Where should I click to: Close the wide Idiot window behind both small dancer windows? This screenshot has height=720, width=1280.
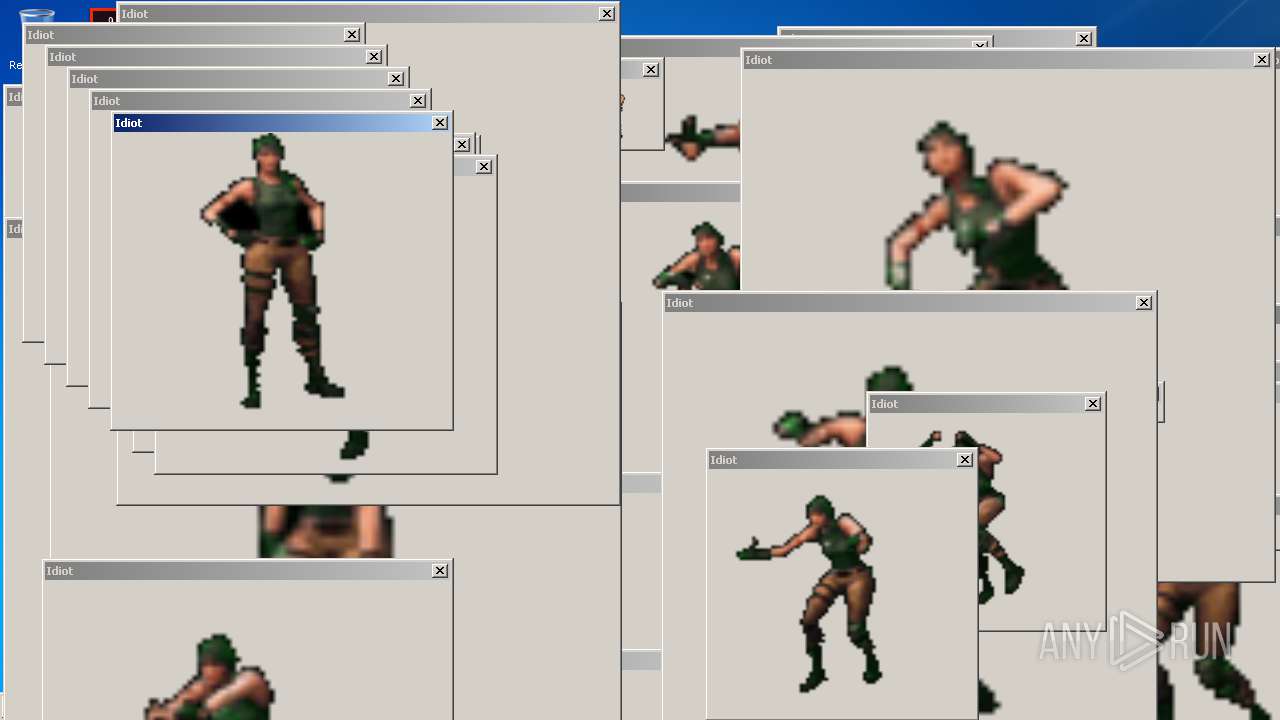pyautogui.click(x=1144, y=303)
